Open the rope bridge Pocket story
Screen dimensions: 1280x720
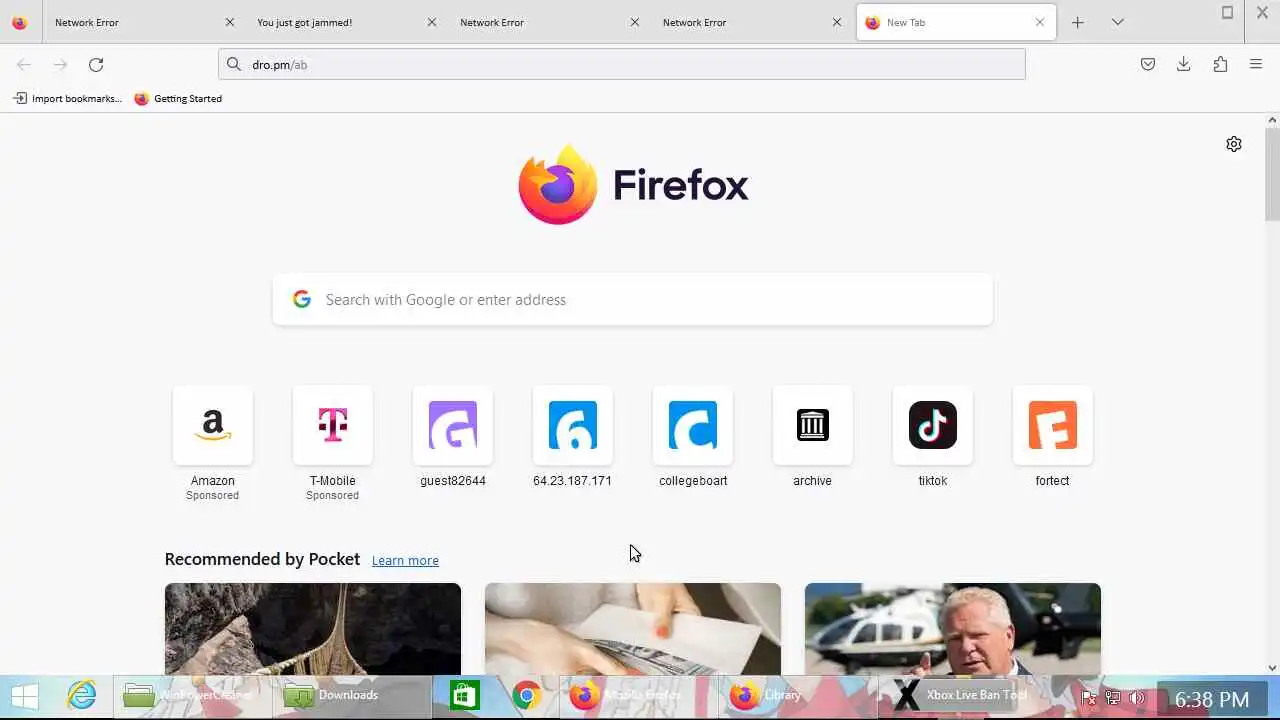click(313, 629)
